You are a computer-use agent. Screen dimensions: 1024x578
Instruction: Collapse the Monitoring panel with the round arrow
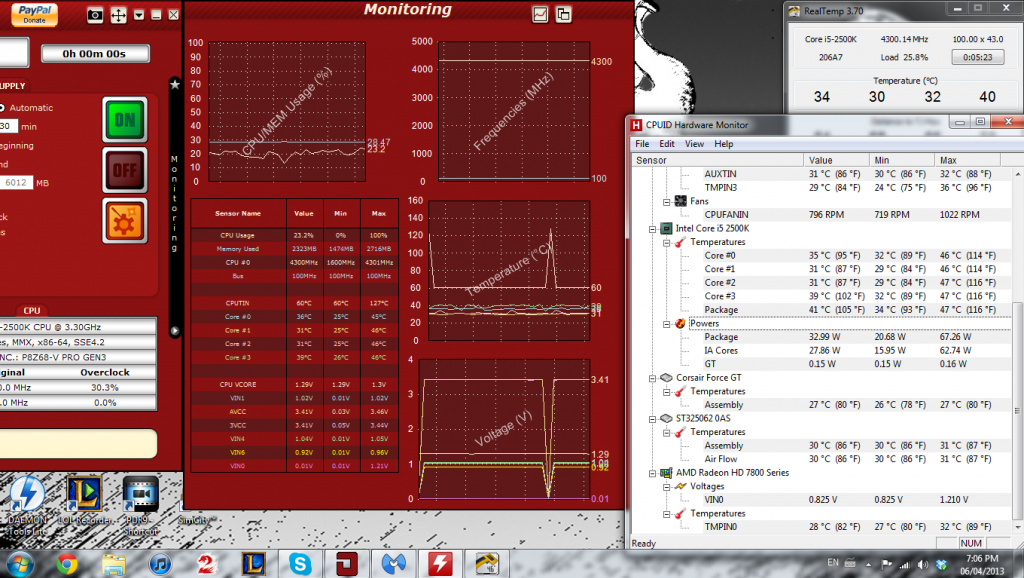point(174,330)
